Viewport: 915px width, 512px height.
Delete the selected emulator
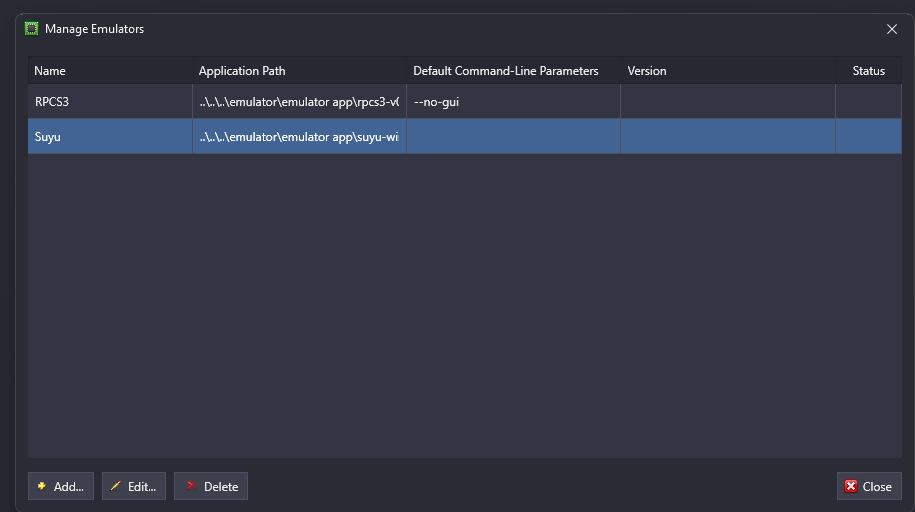point(211,486)
